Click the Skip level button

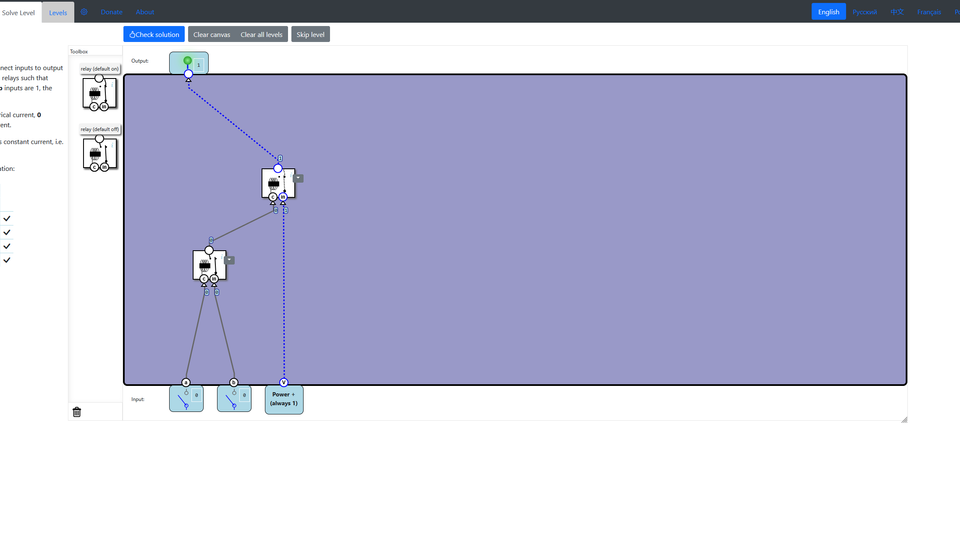(310, 34)
